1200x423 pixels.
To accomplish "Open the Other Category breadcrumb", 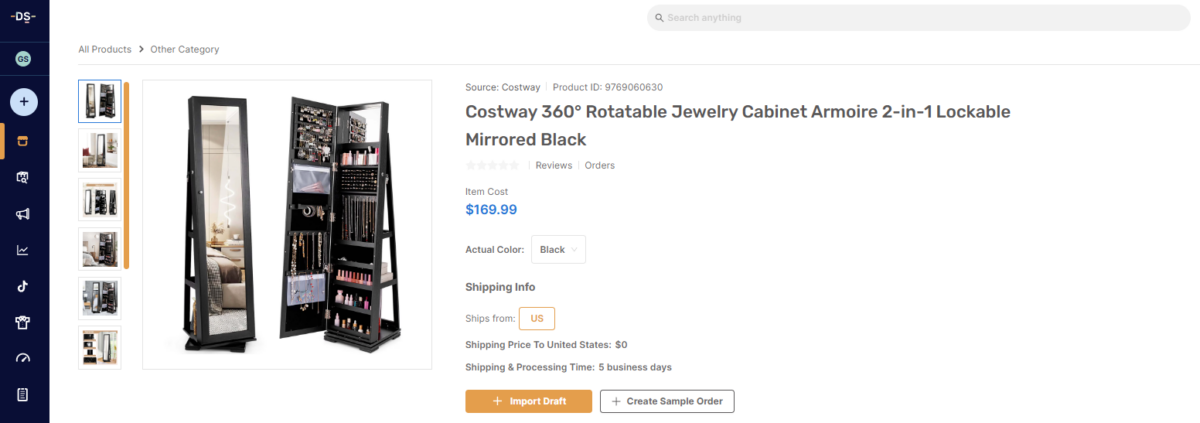I will (185, 49).
